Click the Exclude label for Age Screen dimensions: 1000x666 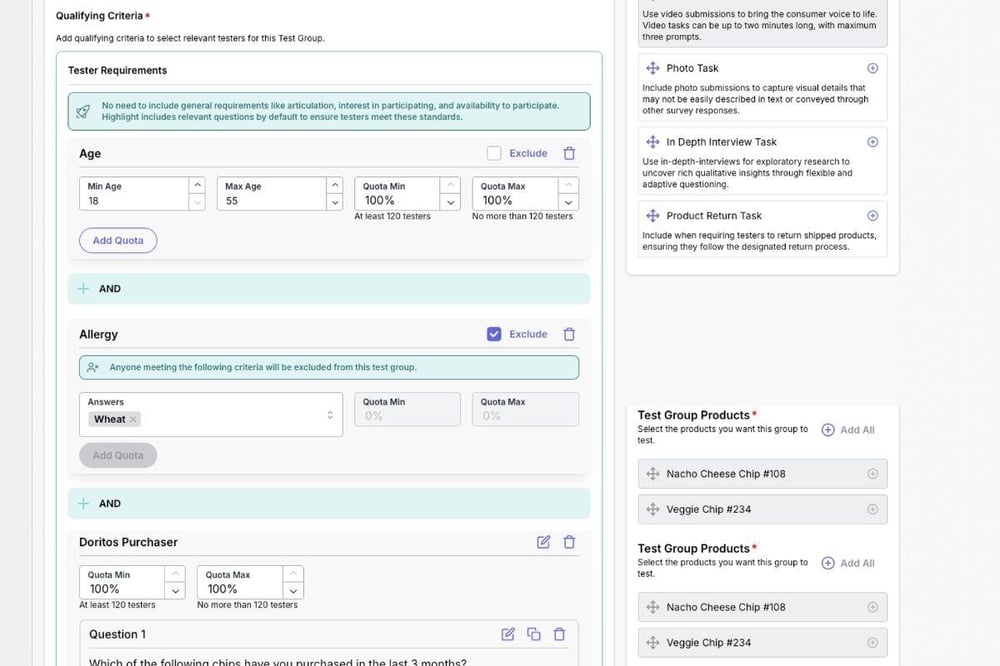(x=528, y=153)
